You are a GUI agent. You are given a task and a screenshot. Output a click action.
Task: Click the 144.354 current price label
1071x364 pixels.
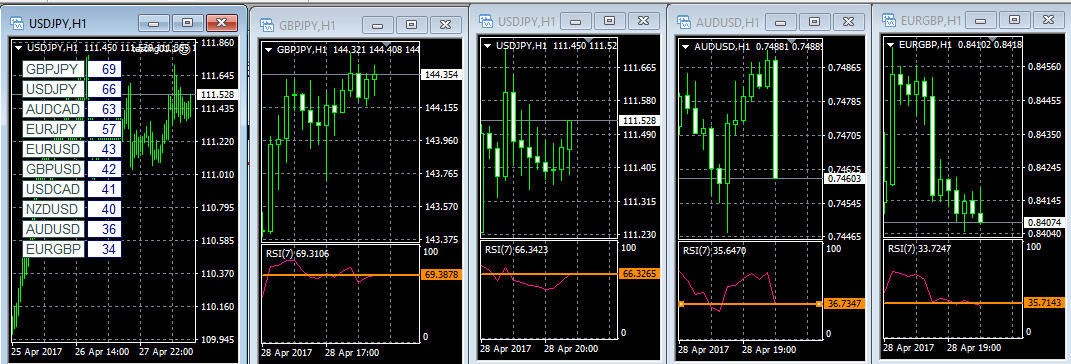click(x=443, y=74)
